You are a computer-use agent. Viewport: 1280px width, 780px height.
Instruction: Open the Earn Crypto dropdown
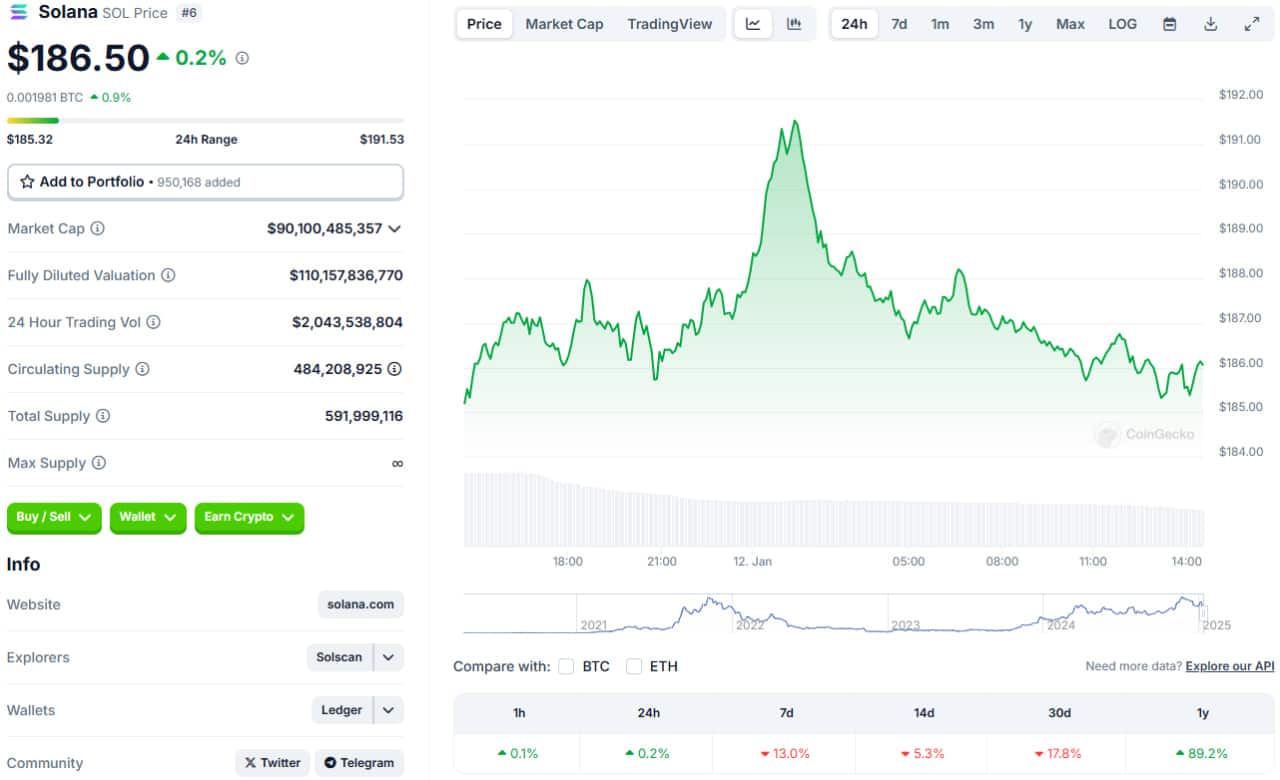pyautogui.click(x=249, y=517)
